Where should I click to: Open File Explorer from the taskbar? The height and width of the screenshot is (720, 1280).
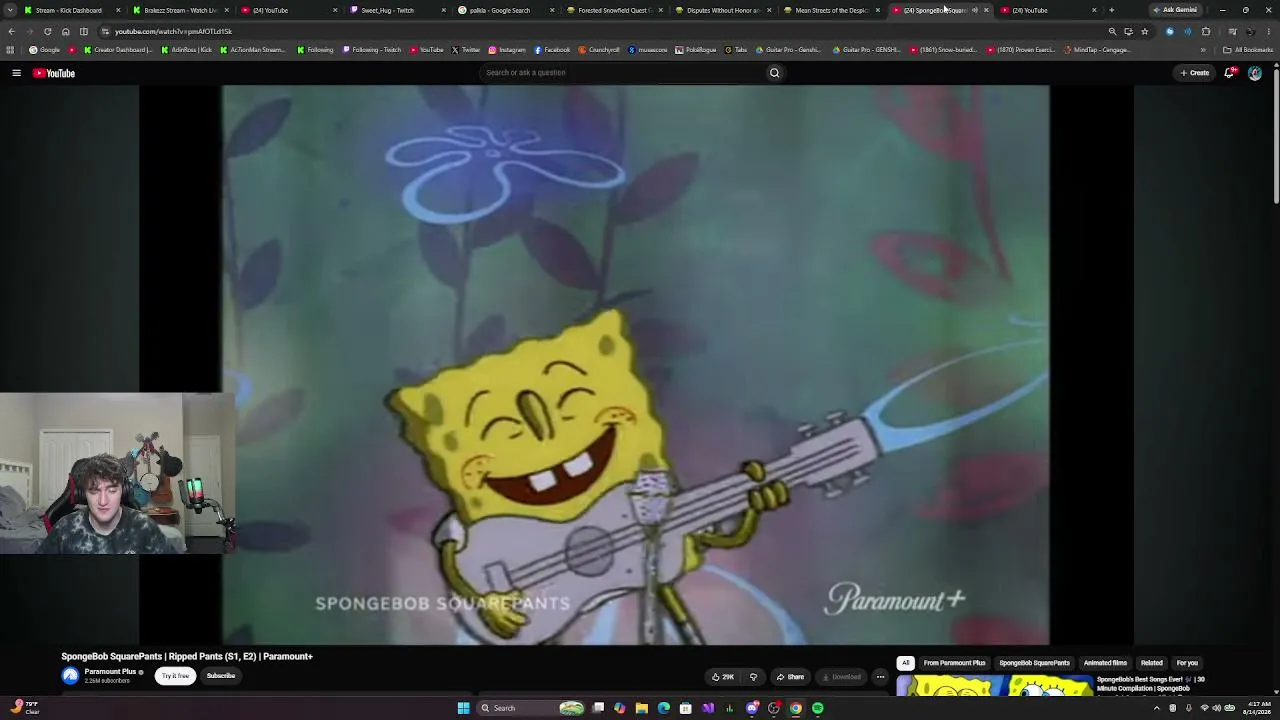point(641,708)
